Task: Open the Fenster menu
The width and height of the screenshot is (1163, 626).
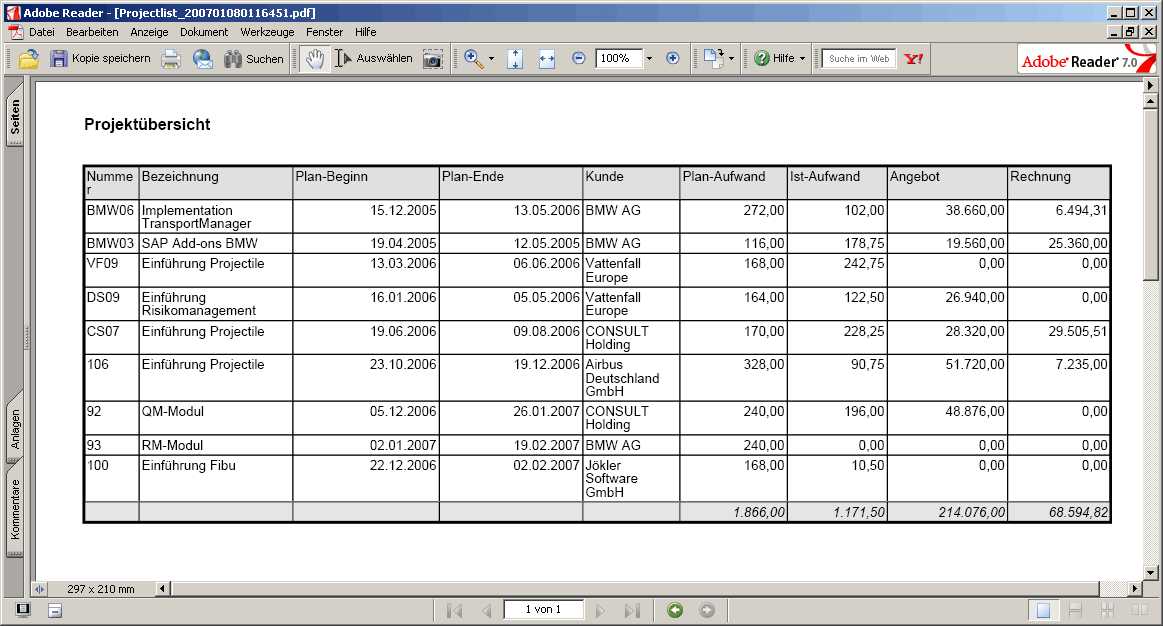Action: point(324,32)
